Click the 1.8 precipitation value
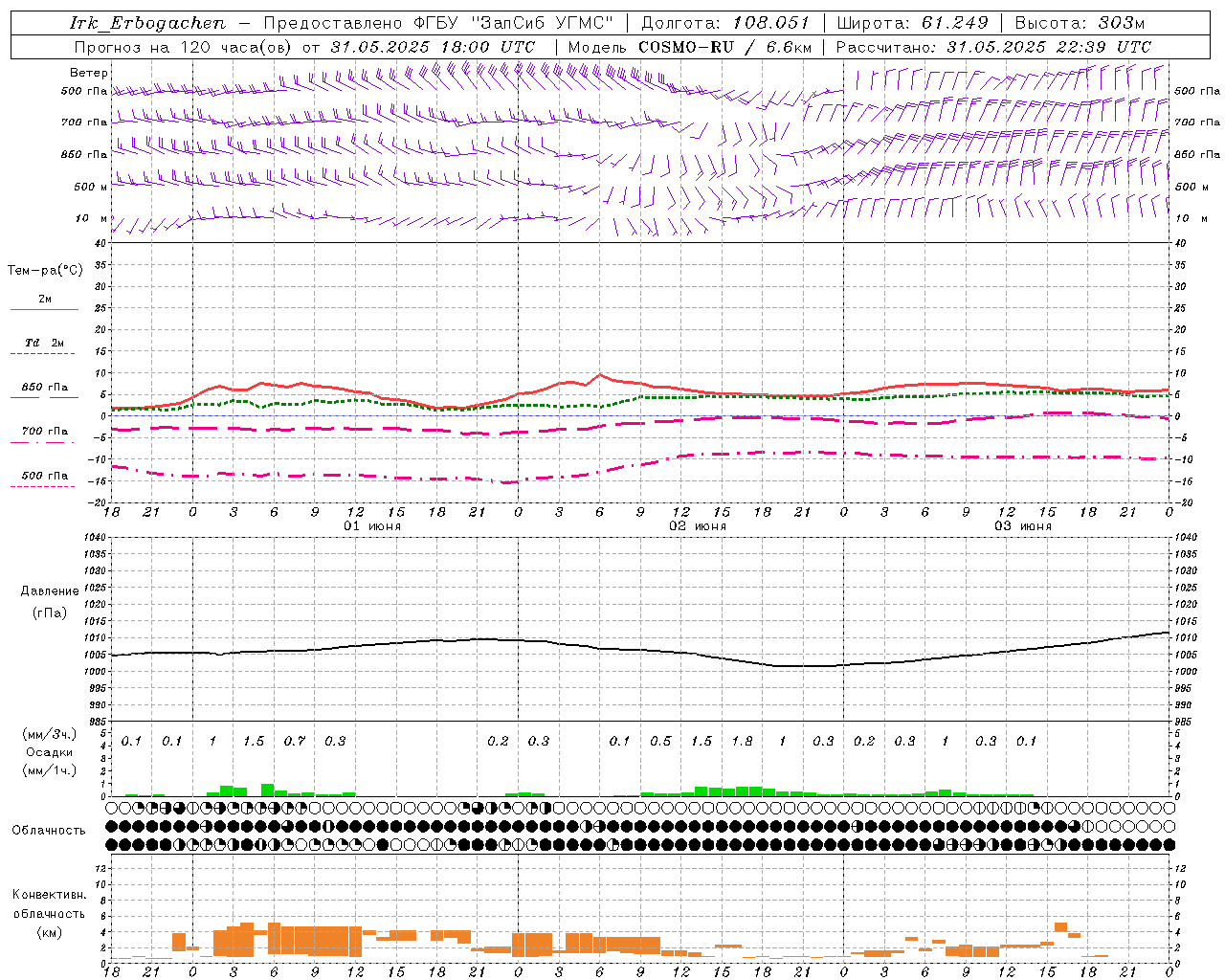Viewport: 1225px width, 980px height. click(742, 741)
